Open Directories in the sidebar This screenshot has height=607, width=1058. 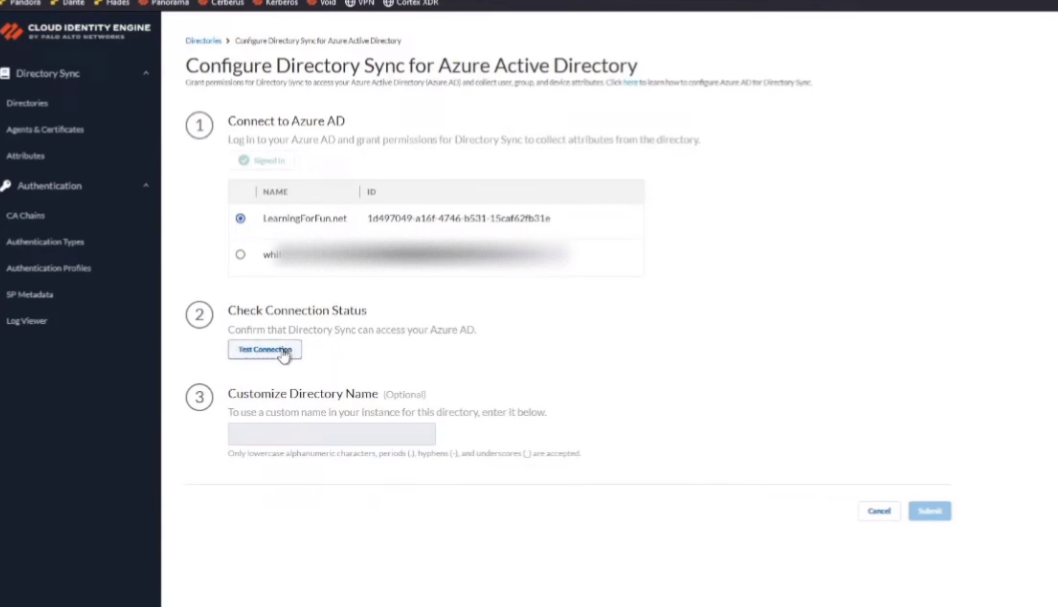(x=27, y=103)
